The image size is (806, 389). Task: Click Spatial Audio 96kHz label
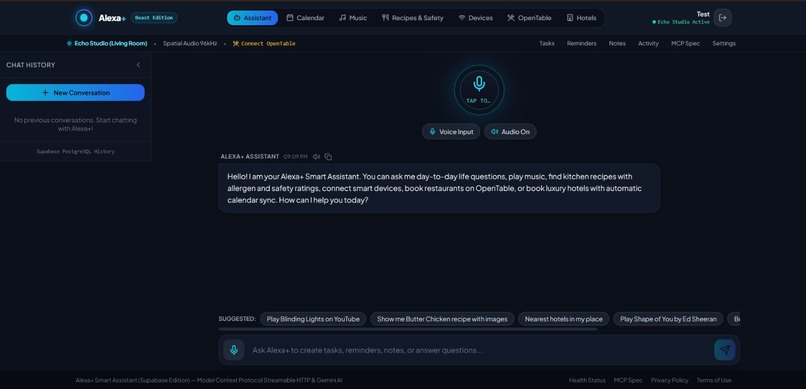(x=190, y=44)
